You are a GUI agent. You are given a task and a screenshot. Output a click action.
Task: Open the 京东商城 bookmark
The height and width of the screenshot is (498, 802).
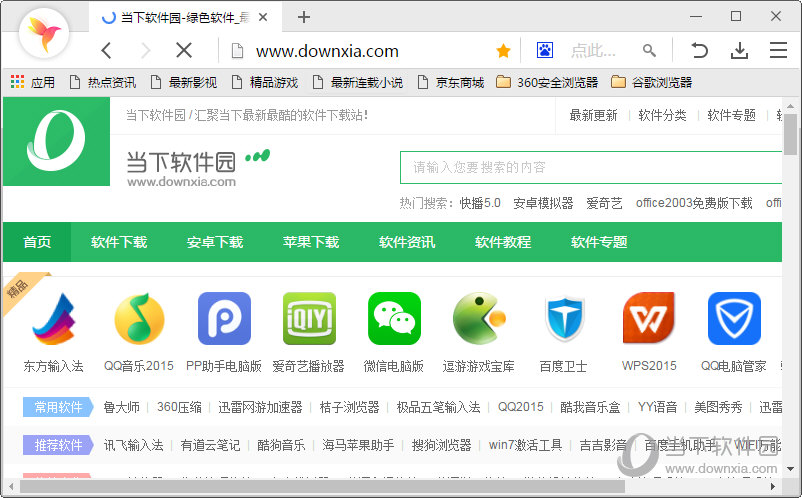pos(451,82)
